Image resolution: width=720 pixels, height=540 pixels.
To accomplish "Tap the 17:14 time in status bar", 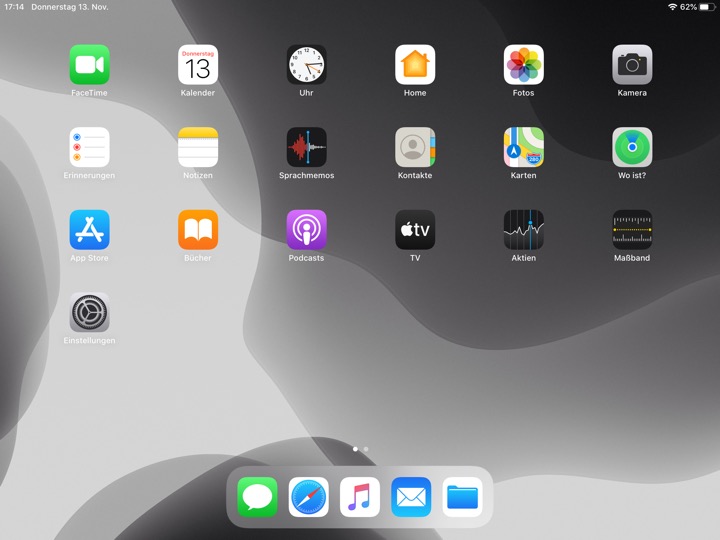I will point(14,7).
